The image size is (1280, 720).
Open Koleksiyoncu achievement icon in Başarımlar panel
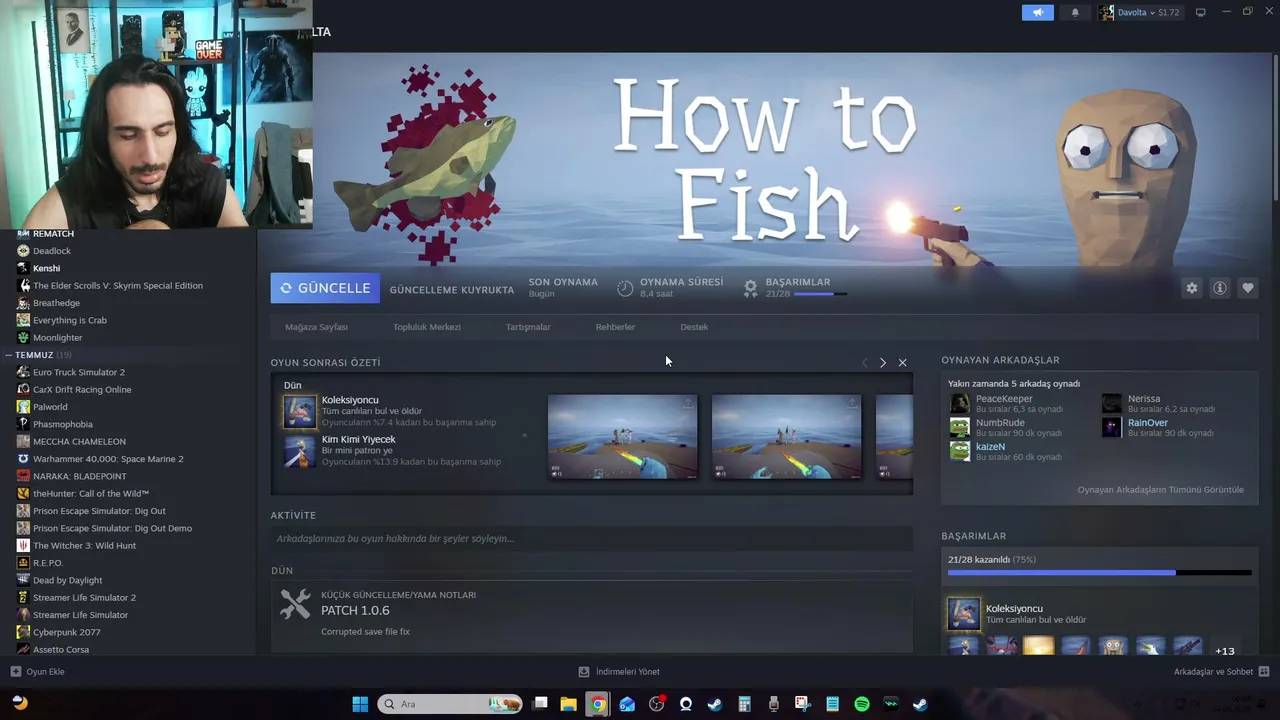tap(964, 614)
